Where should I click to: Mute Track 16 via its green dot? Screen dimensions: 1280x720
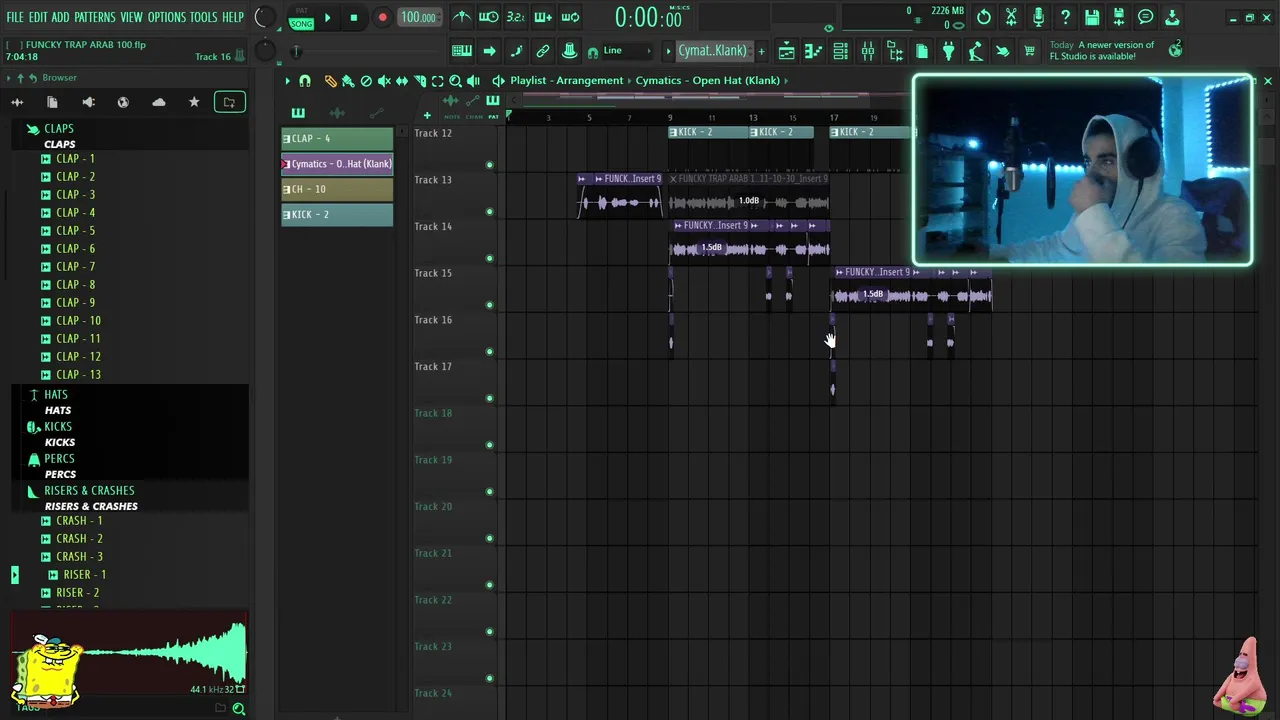tap(489, 352)
